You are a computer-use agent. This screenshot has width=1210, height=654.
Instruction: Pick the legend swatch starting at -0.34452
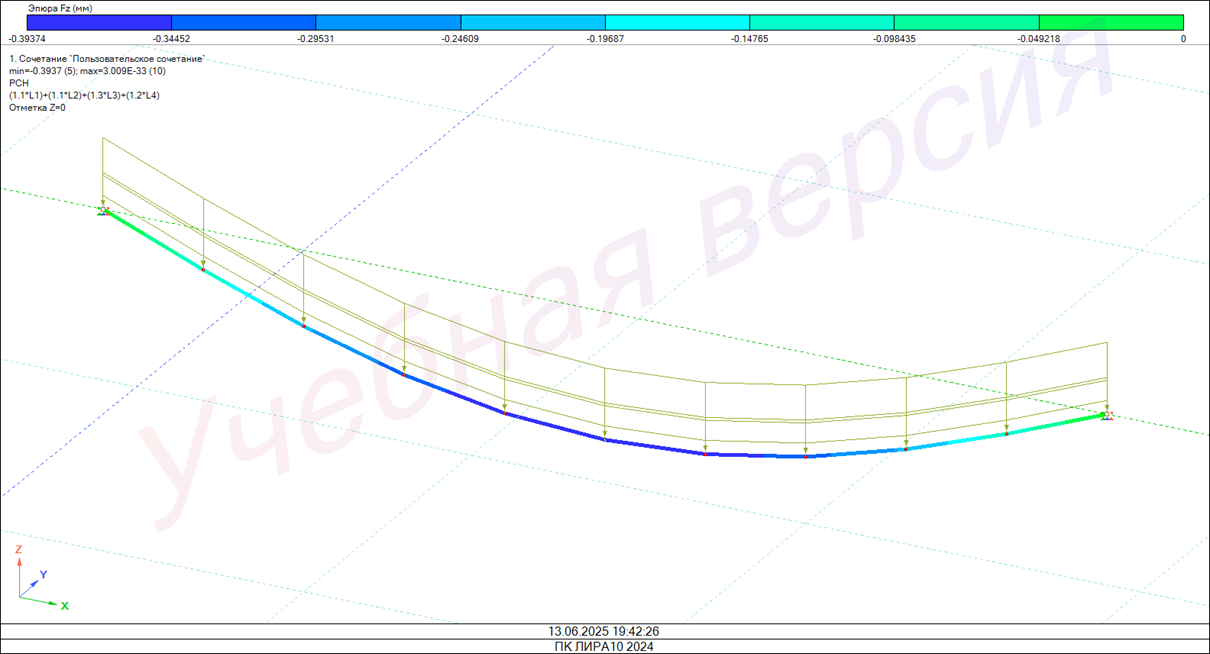click(243, 22)
